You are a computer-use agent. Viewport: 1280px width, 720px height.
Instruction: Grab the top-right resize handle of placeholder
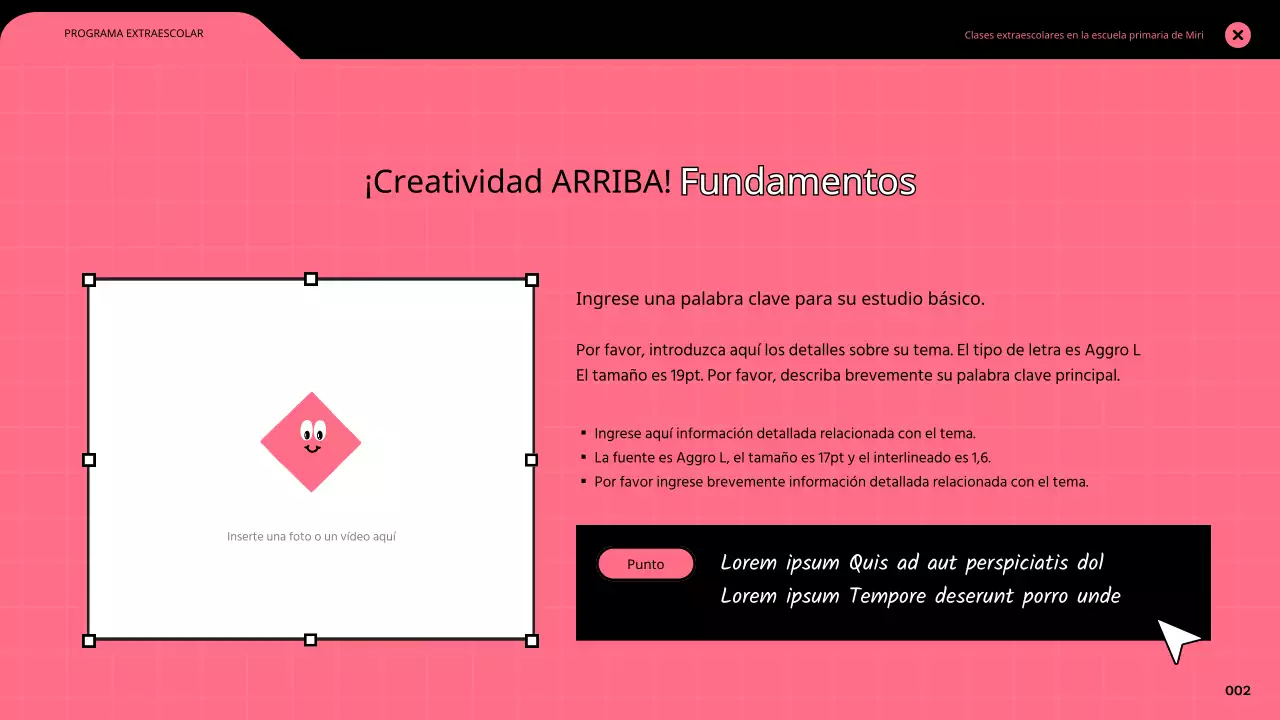pyautogui.click(x=532, y=280)
